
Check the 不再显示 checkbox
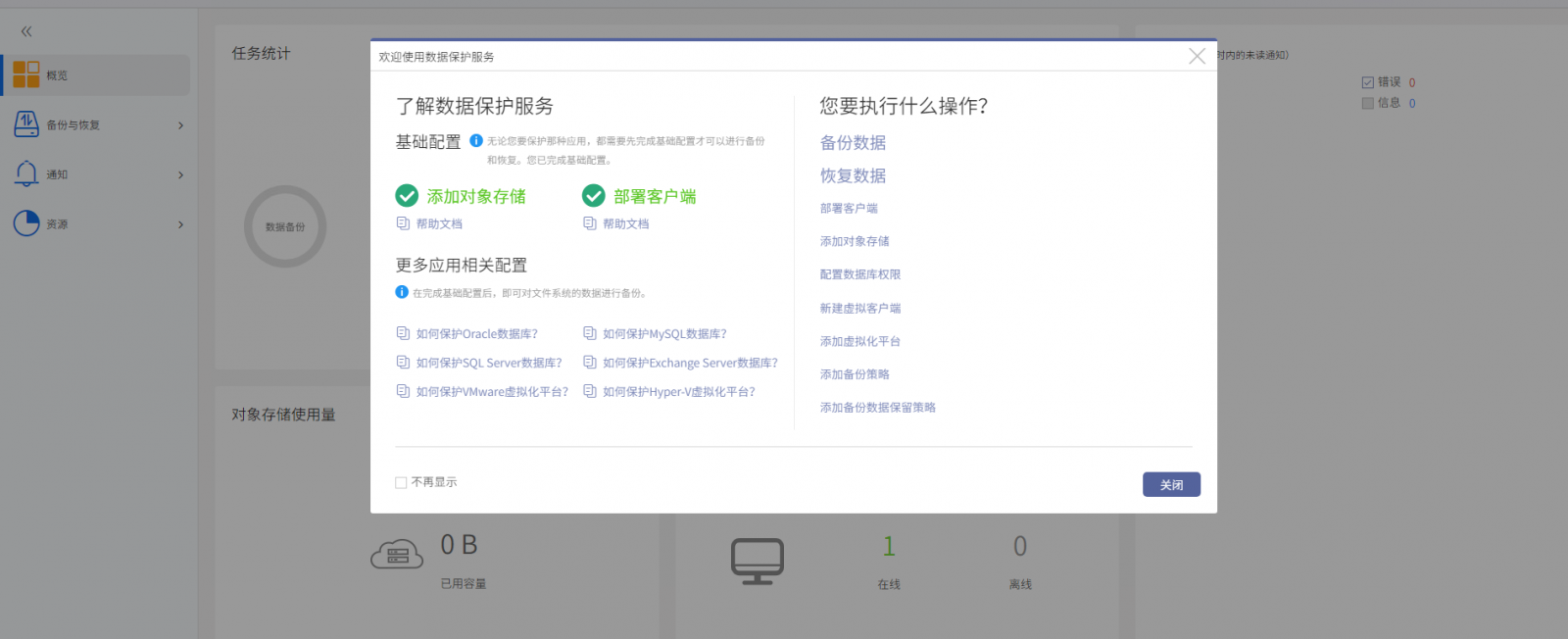pos(401,482)
